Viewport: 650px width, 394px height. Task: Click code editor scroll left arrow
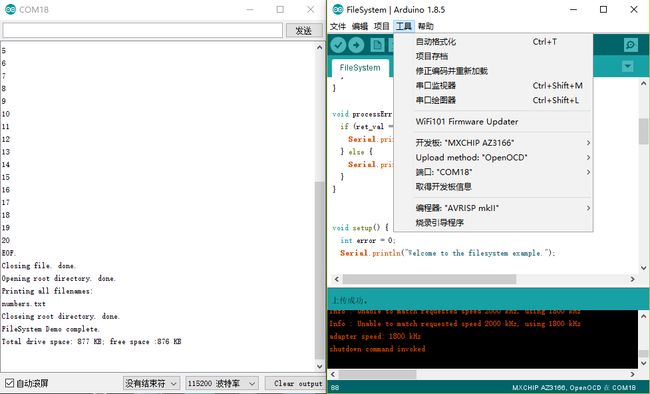tap(337, 279)
